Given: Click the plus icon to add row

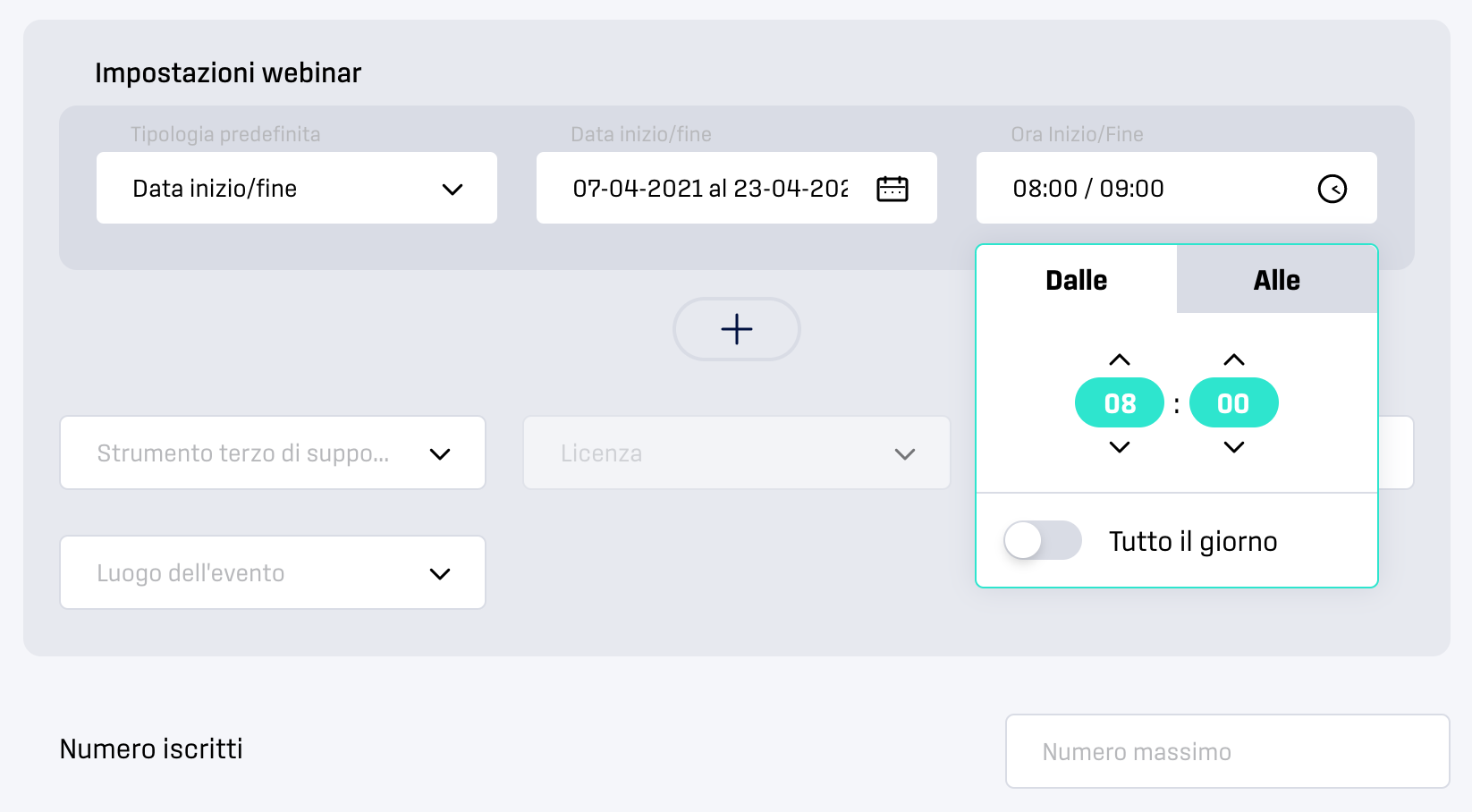Looking at the screenshot, I should pos(736,329).
